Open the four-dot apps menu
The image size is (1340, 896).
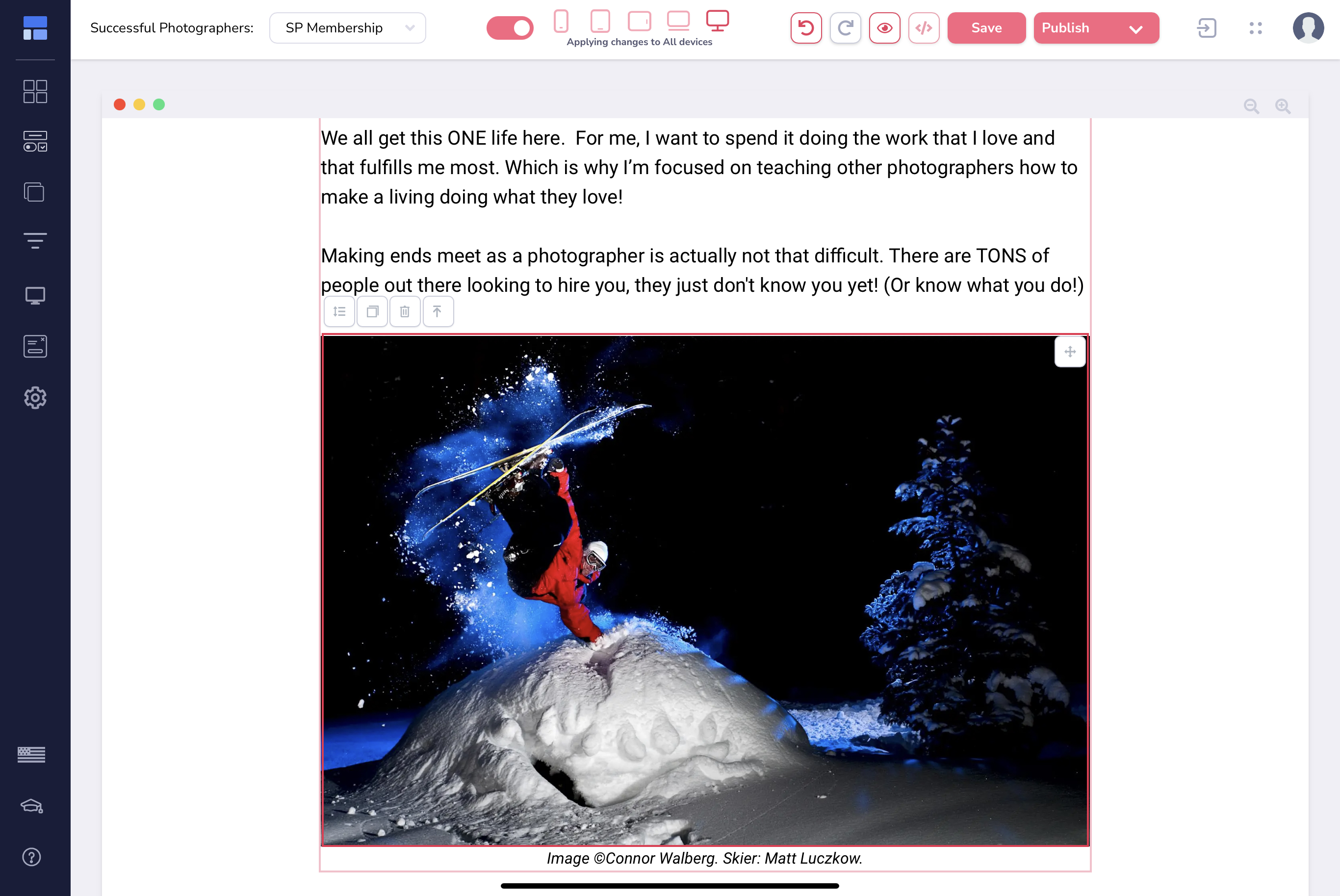coord(1256,28)
